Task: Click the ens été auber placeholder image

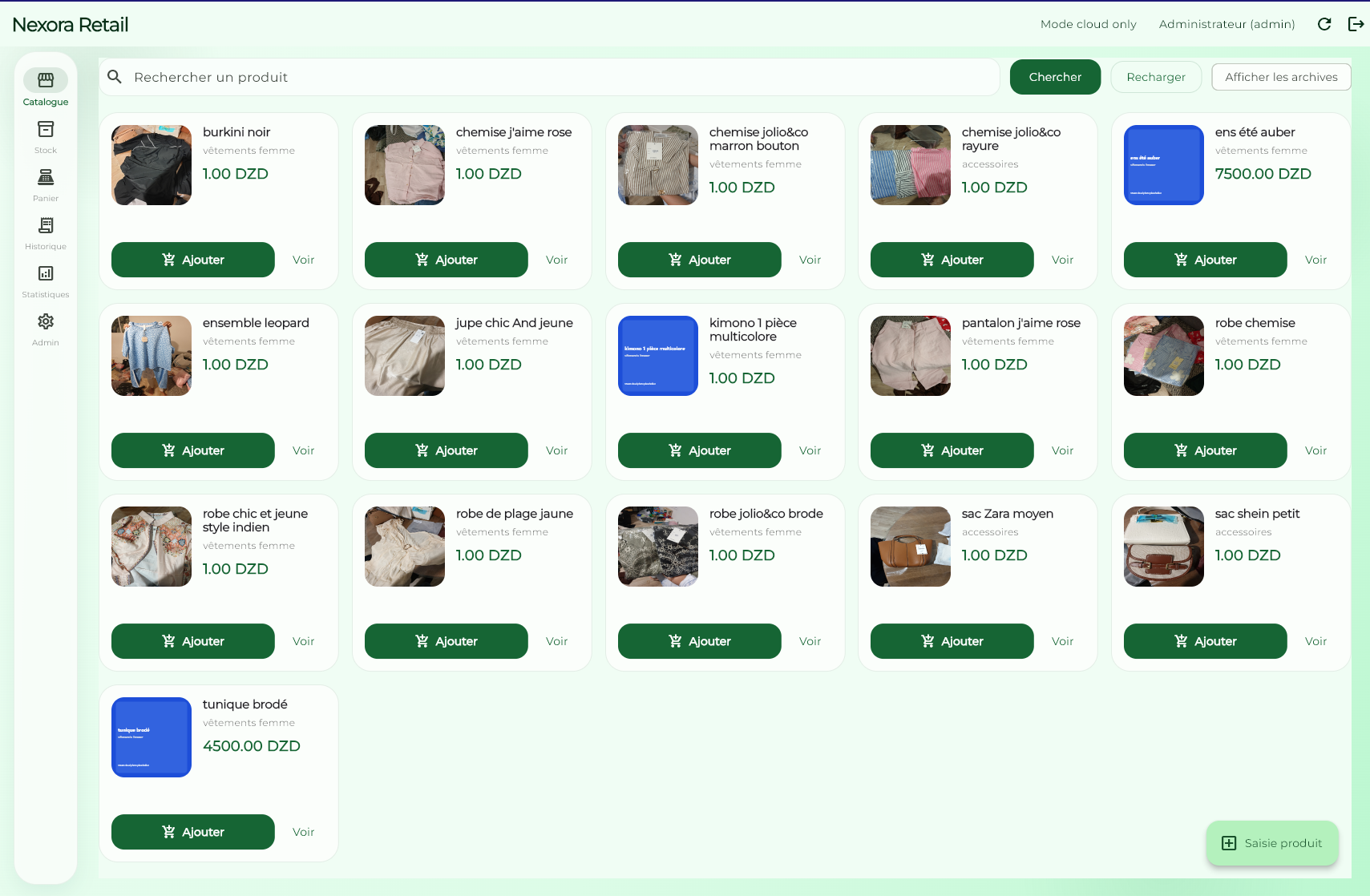Action: tap(1164, 165)
